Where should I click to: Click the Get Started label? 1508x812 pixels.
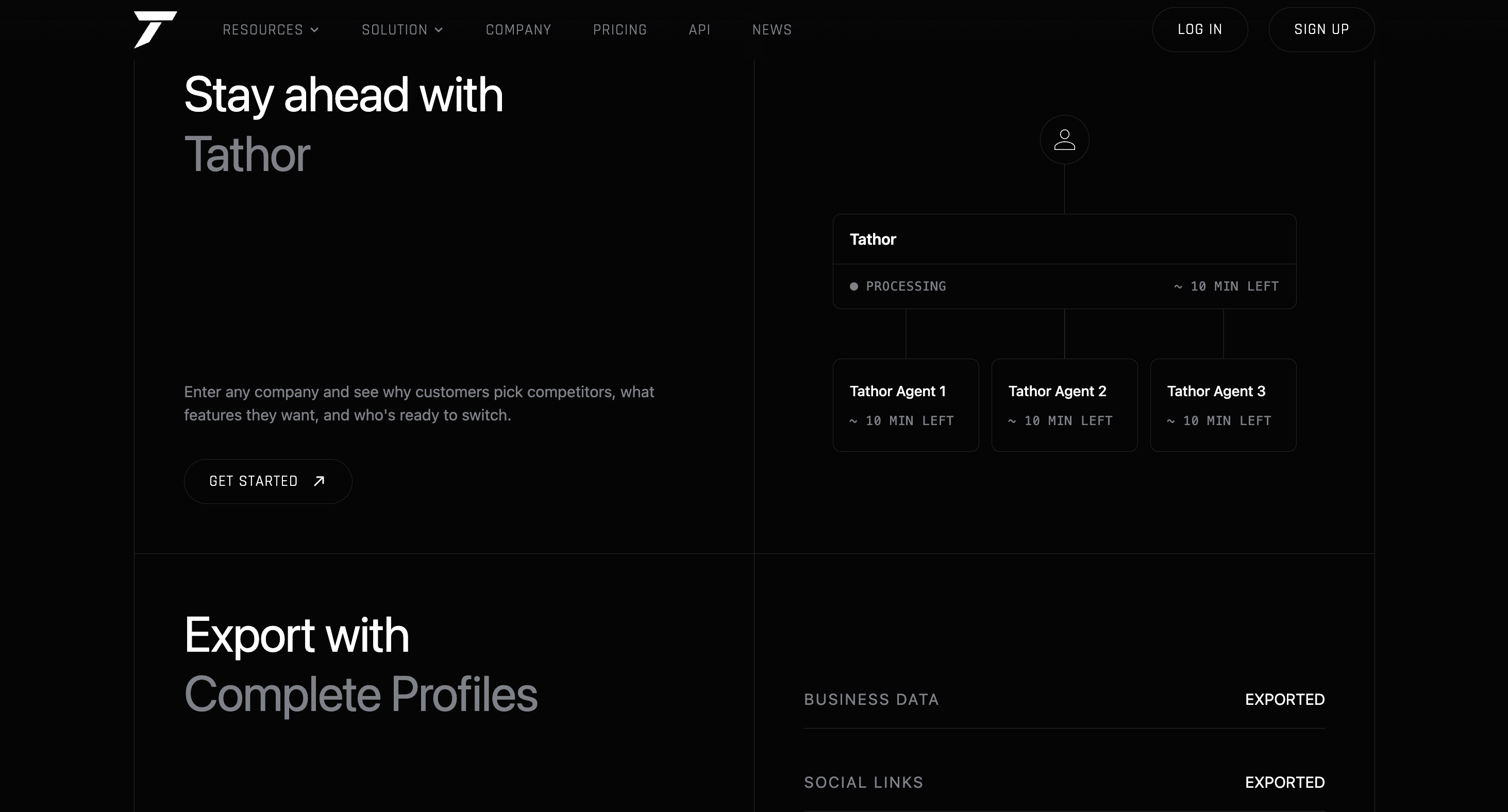pyautogui.click(x=254, y=481)
